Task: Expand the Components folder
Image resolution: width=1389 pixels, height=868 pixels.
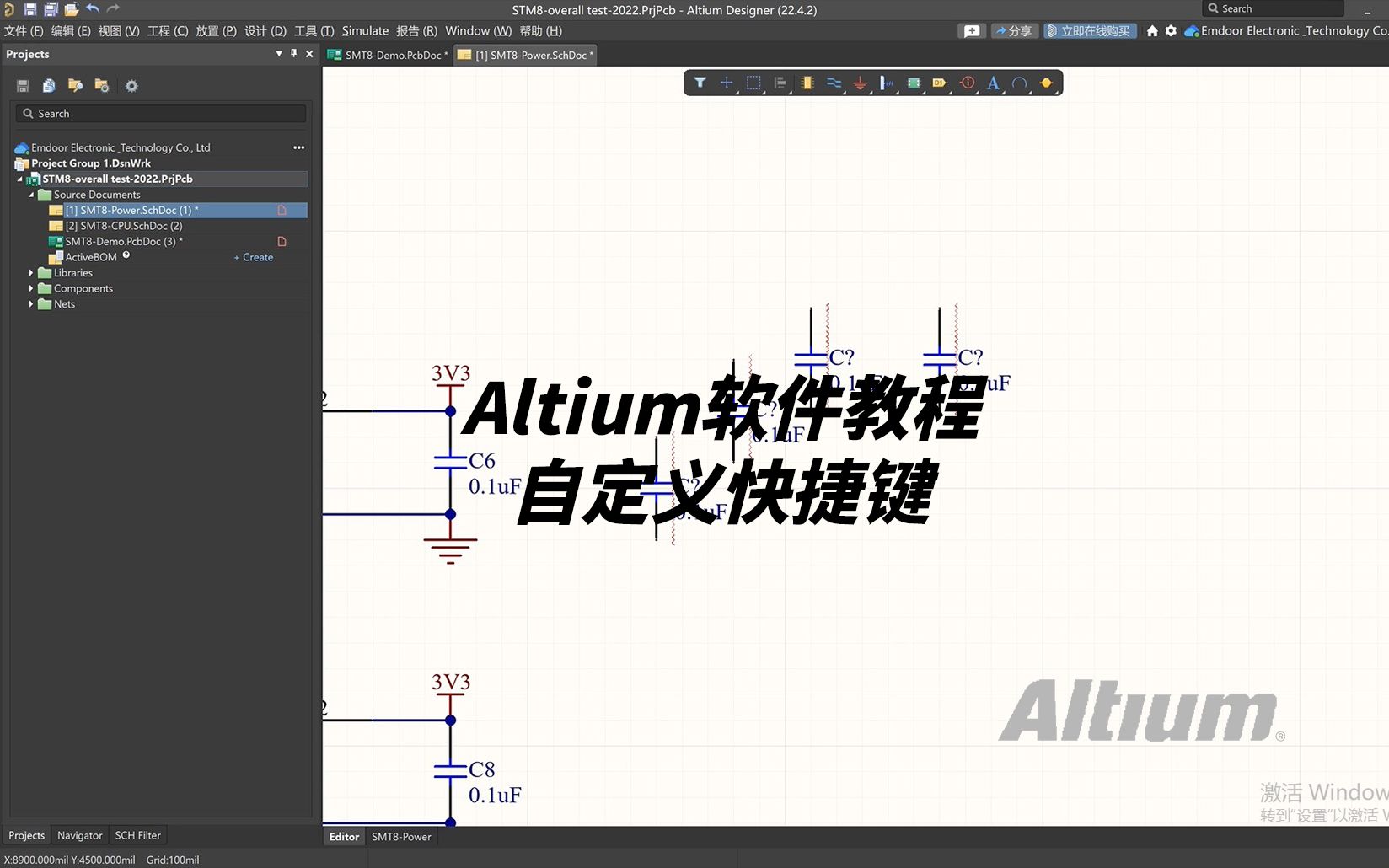Action: [x=31, y=288]
